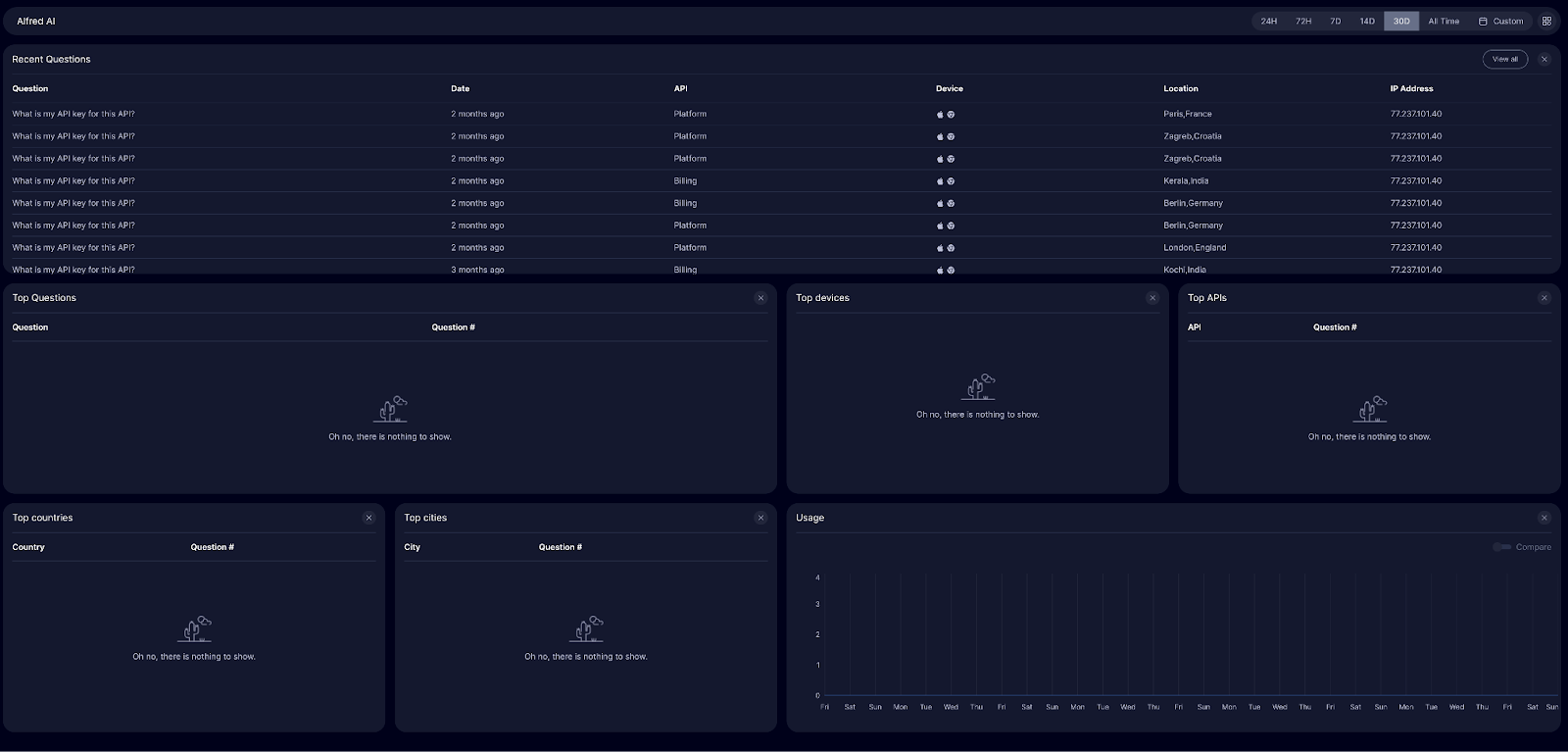This screenshot has width=1568, height=752.
Task: Choose the 14D time filter
Action: pos(1366,21)
